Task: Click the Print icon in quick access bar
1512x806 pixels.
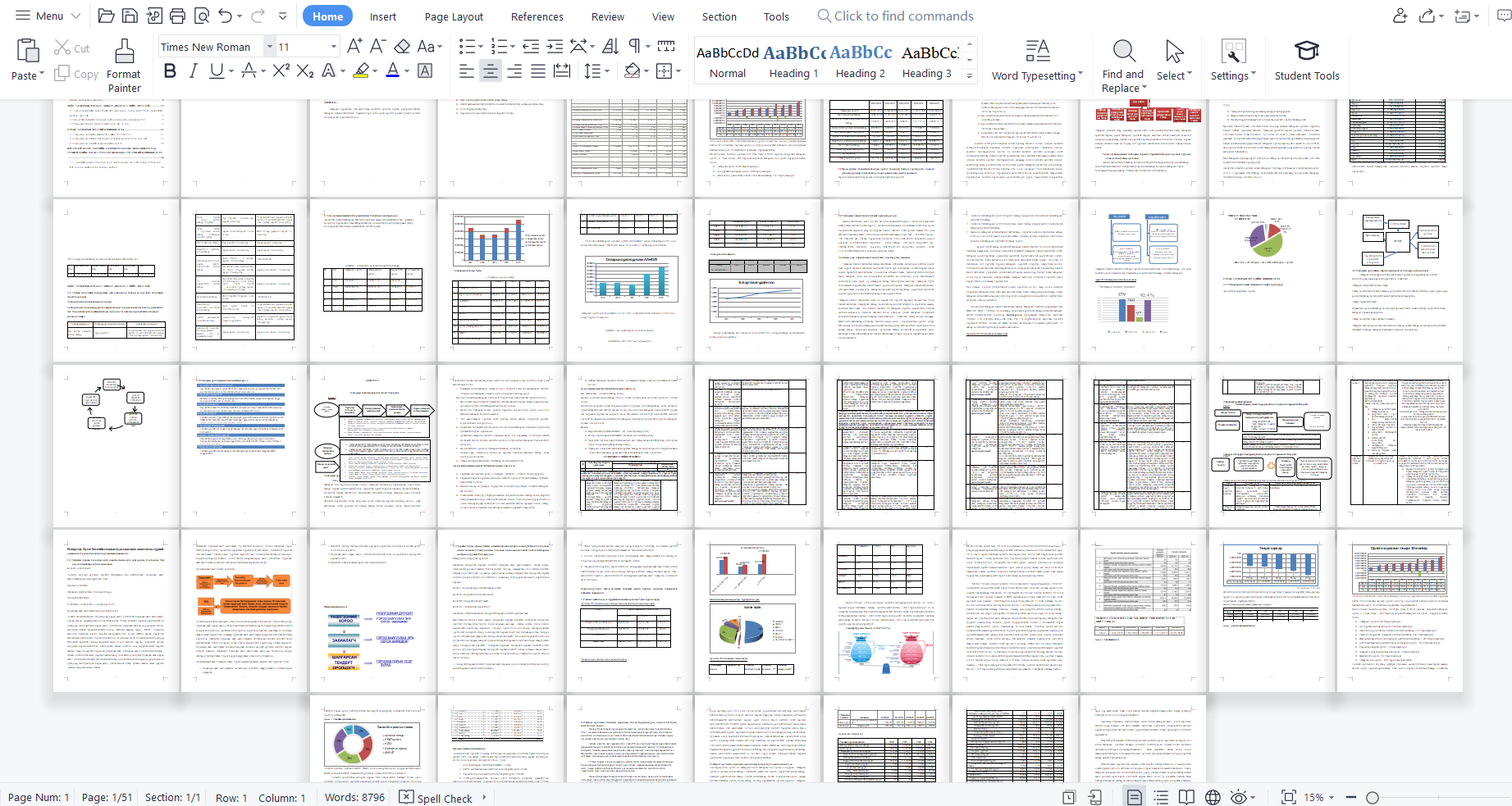Action: (x=177, y=16)
